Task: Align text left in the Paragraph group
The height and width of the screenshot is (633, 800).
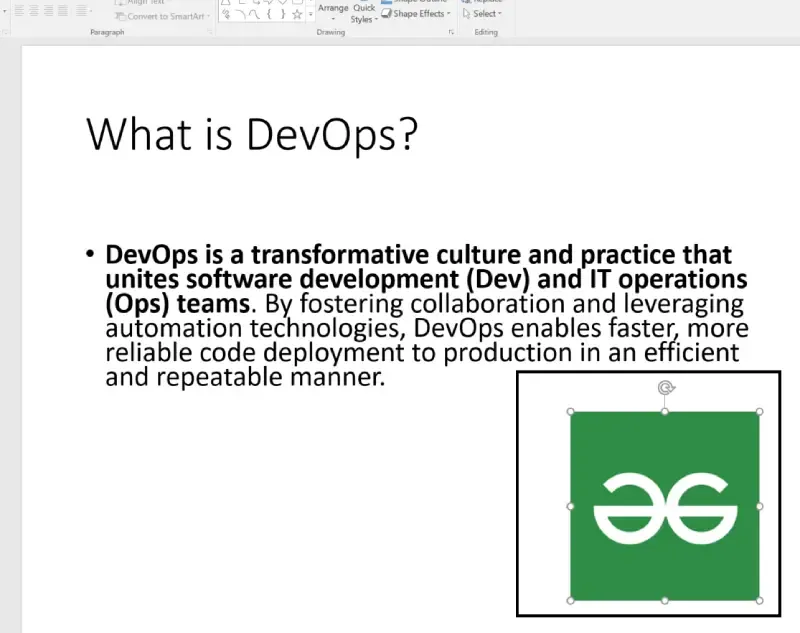Action: coord(19,10)
